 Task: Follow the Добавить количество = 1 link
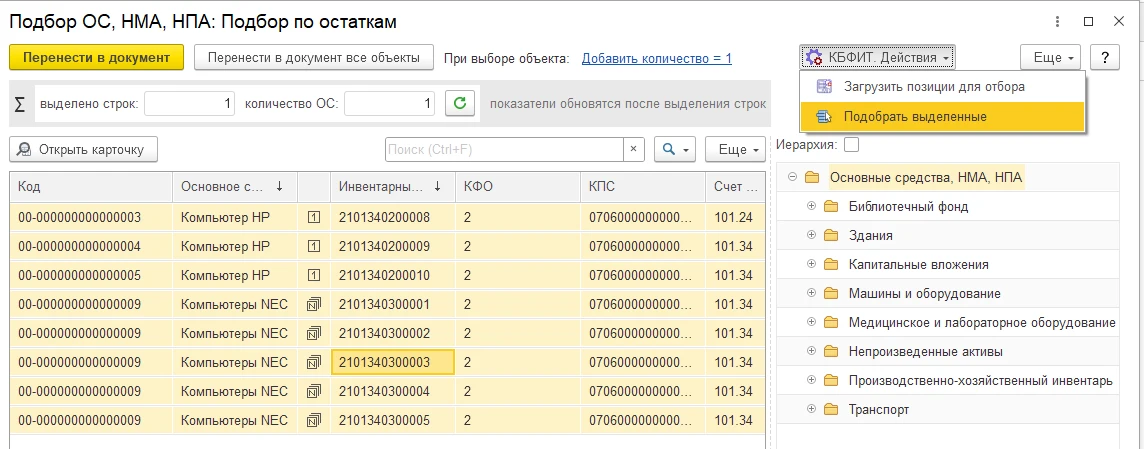[657, 58]
